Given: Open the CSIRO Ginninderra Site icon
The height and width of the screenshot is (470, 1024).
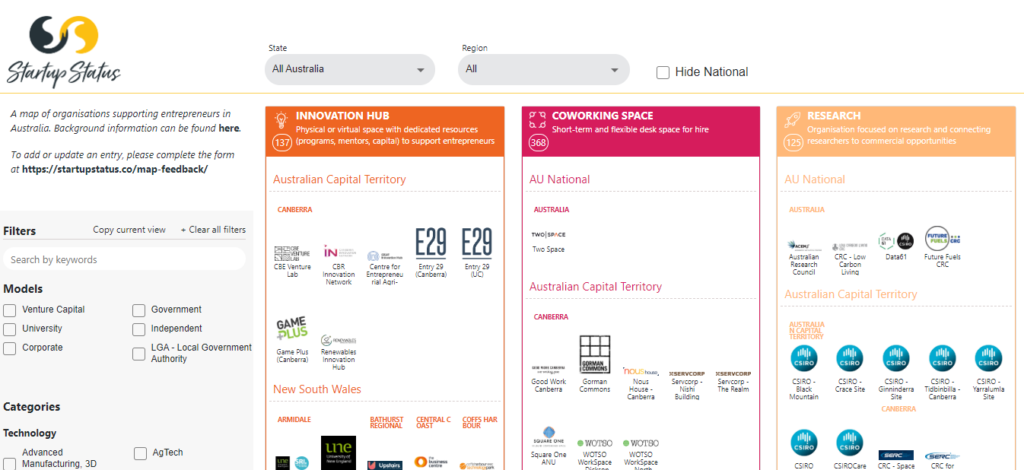Looking at the screenshot, I should click(x=896, y=359).
